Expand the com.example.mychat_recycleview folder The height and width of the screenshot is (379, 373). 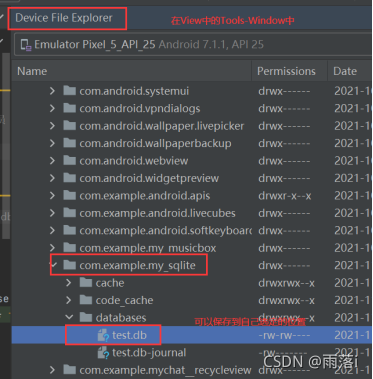click(x=52, y=370)
